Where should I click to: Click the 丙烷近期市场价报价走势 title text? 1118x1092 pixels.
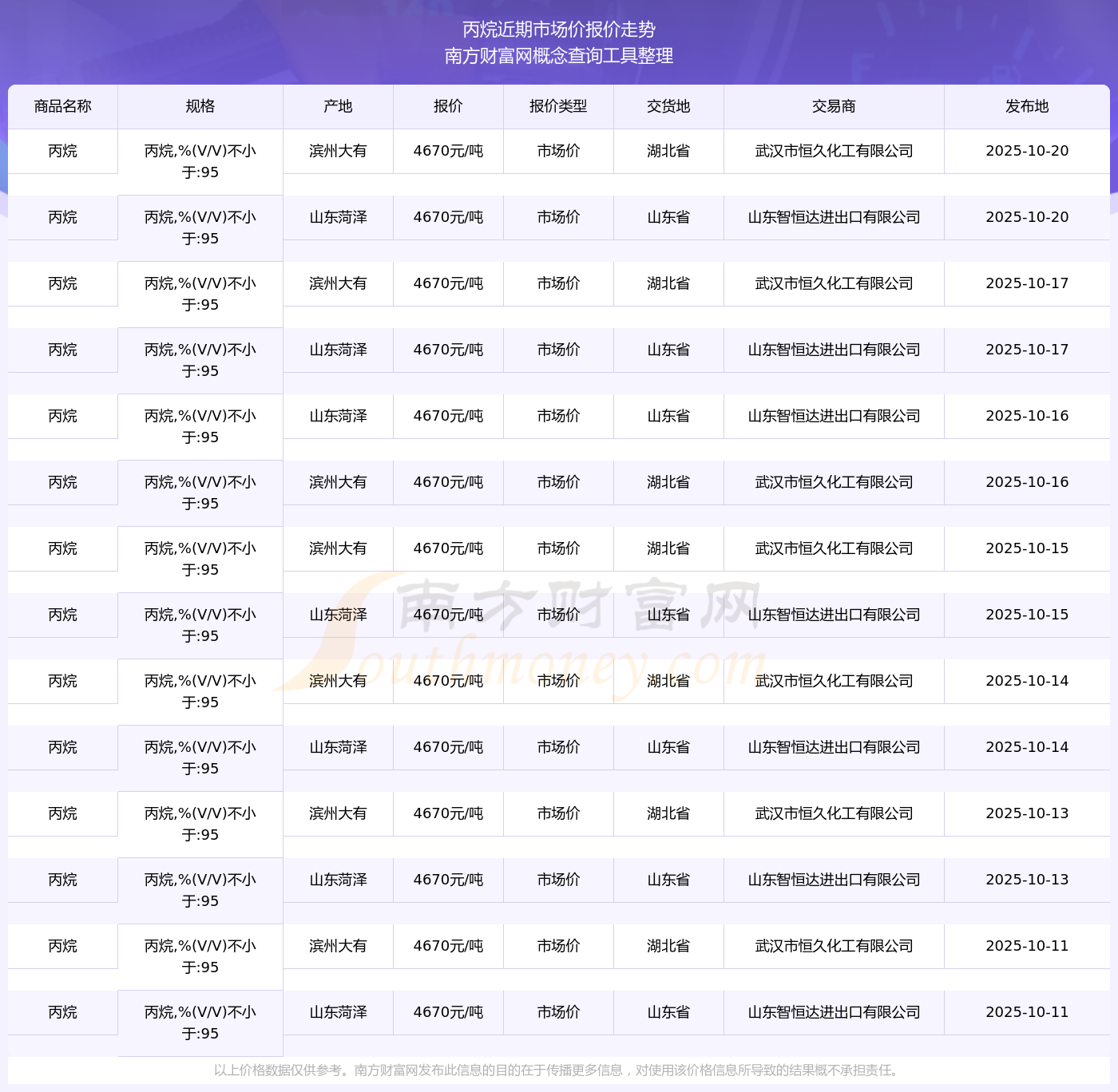pyautogui.click(x=559, y=30)
